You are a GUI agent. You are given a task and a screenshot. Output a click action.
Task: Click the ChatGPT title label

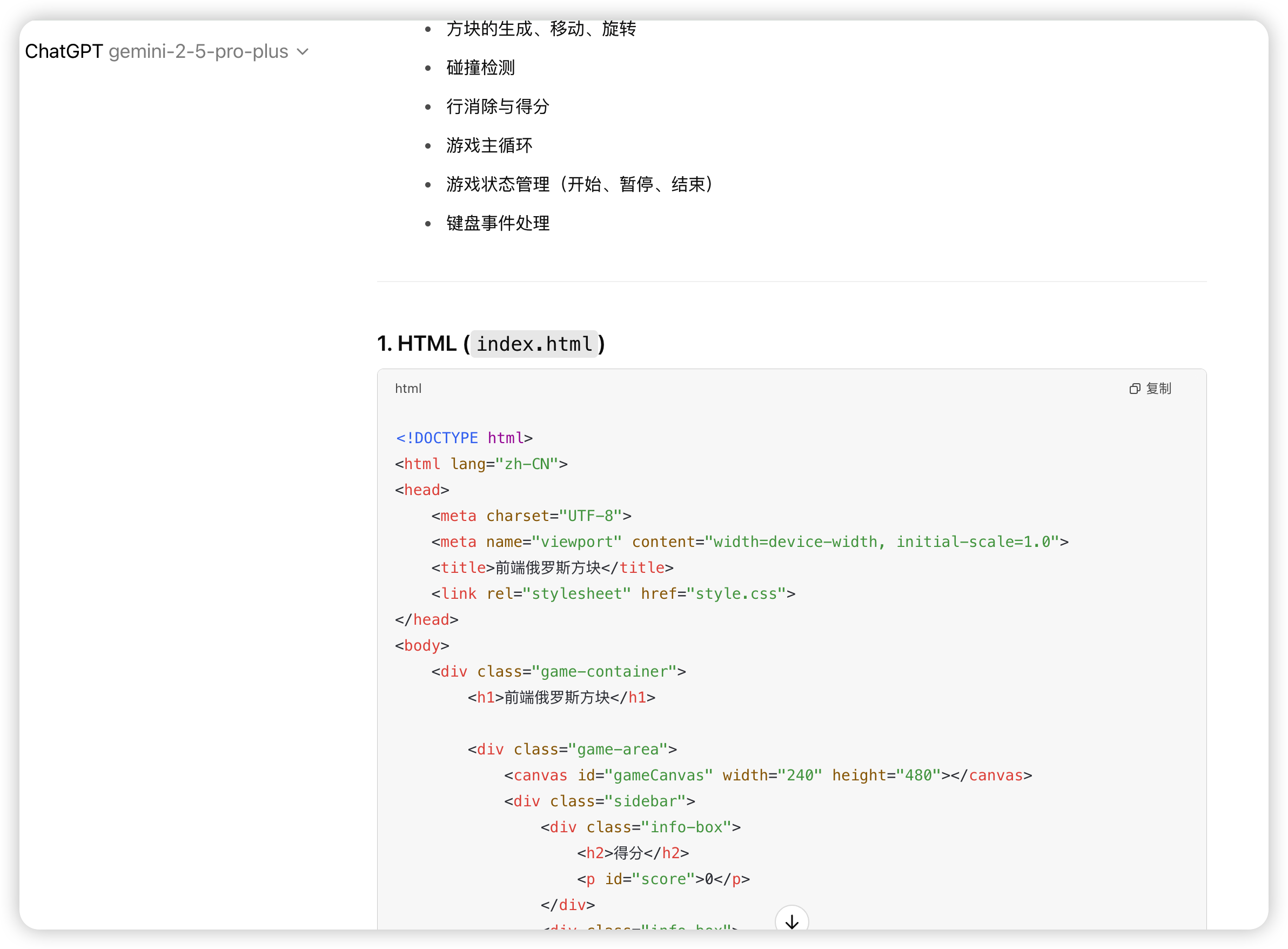tap(64, 52)
